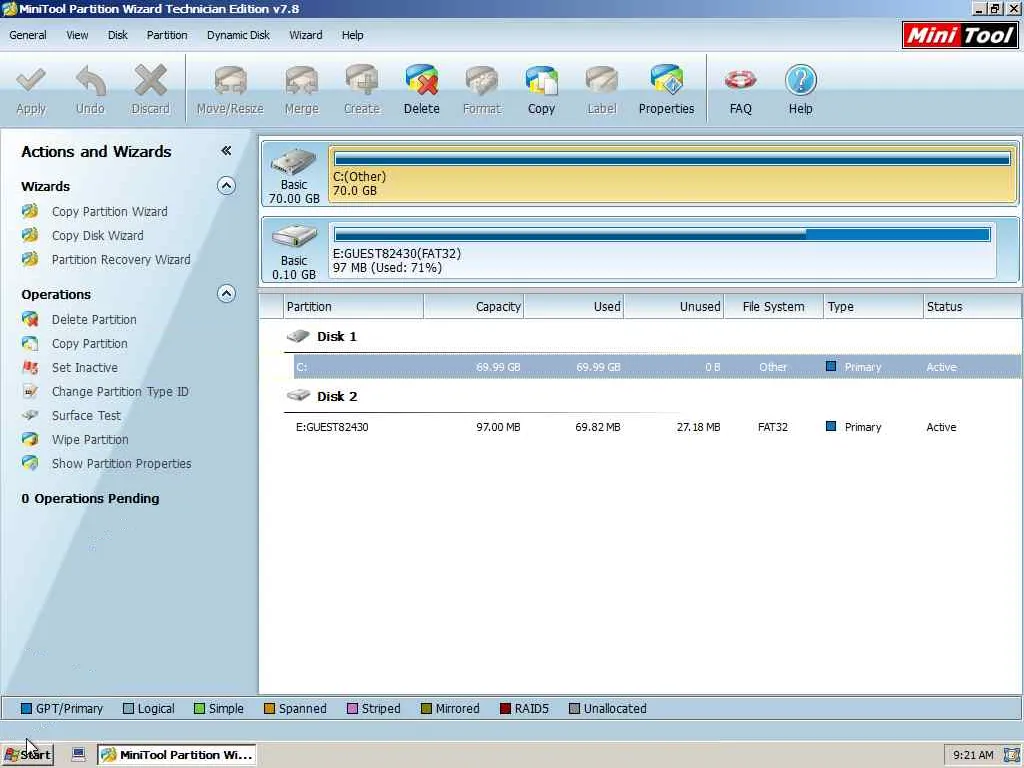
Task: Sort by the Partition column header
Action: tap(354, 306)
